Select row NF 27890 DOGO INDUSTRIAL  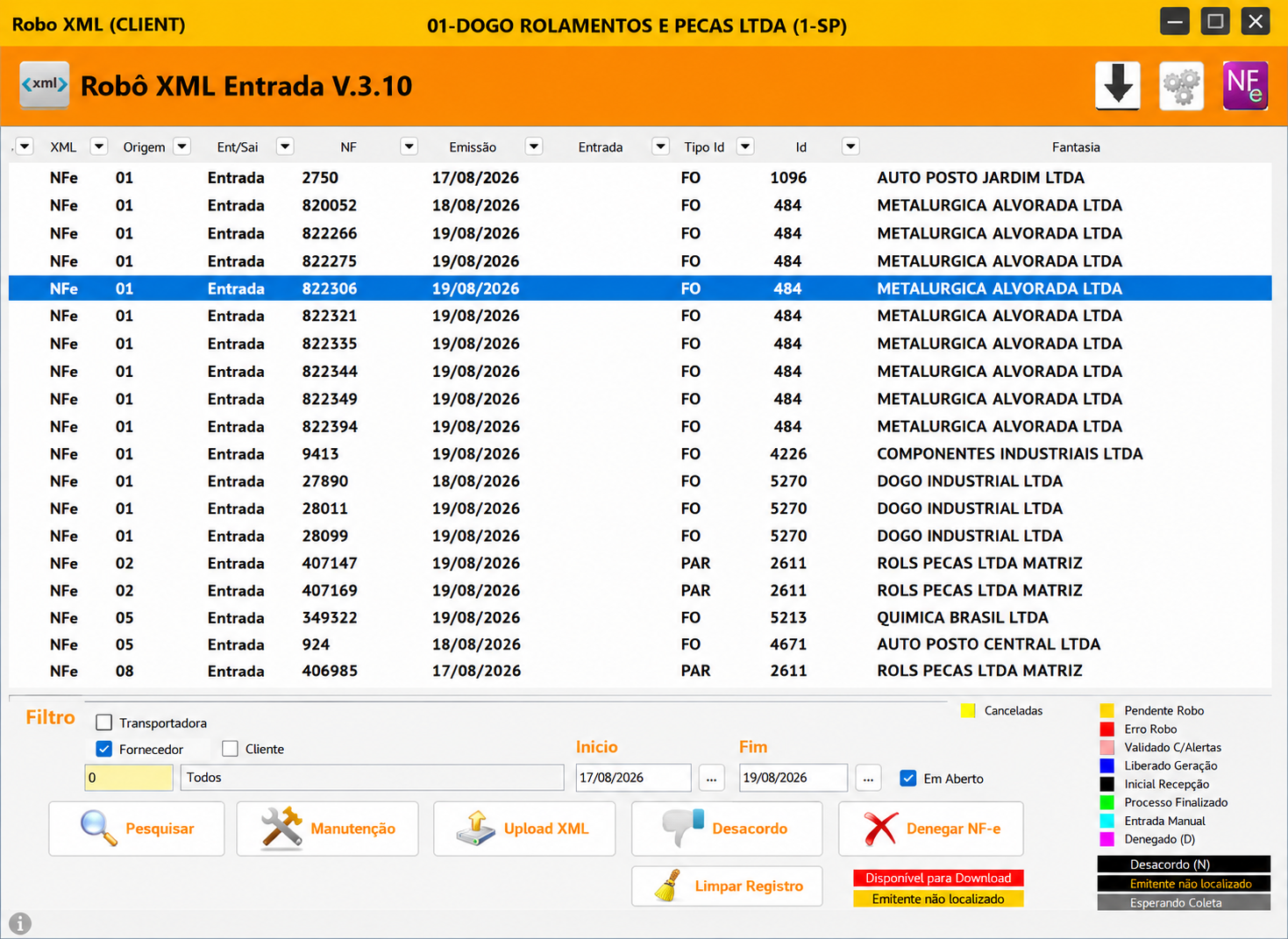point(640,481)
